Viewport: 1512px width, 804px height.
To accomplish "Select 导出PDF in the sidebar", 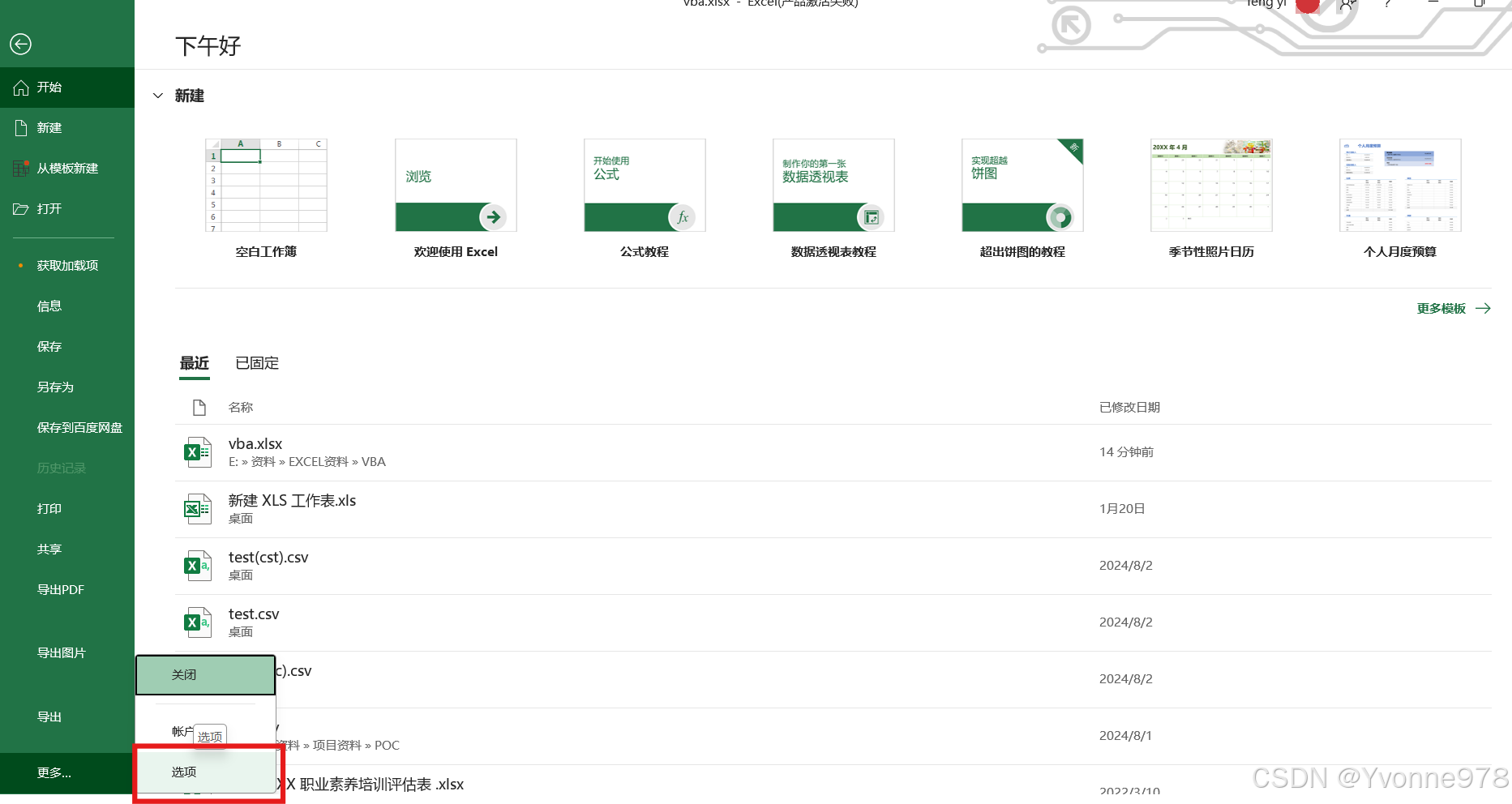I will 67,590.
